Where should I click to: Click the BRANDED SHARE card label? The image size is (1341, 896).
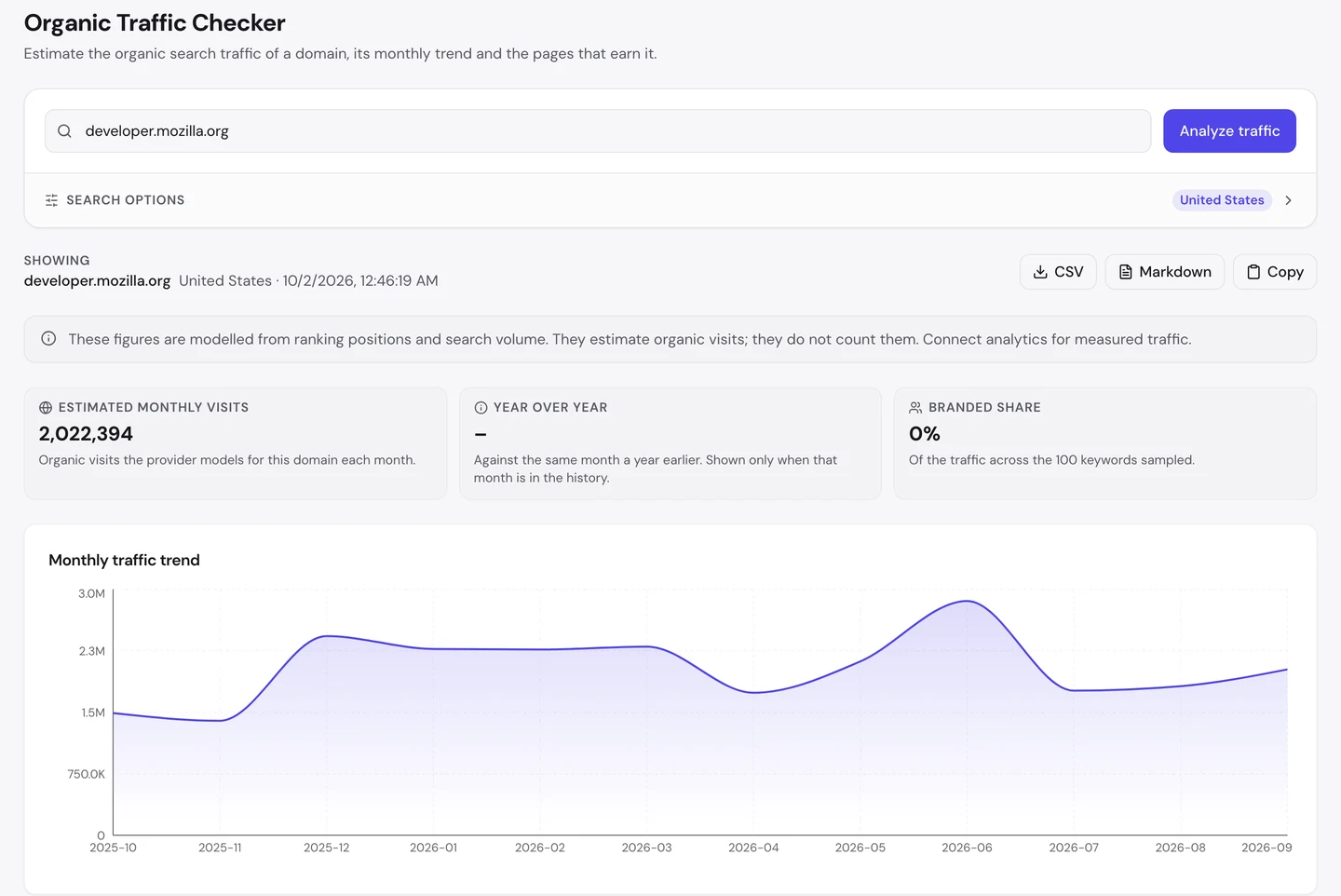(984, 408)
